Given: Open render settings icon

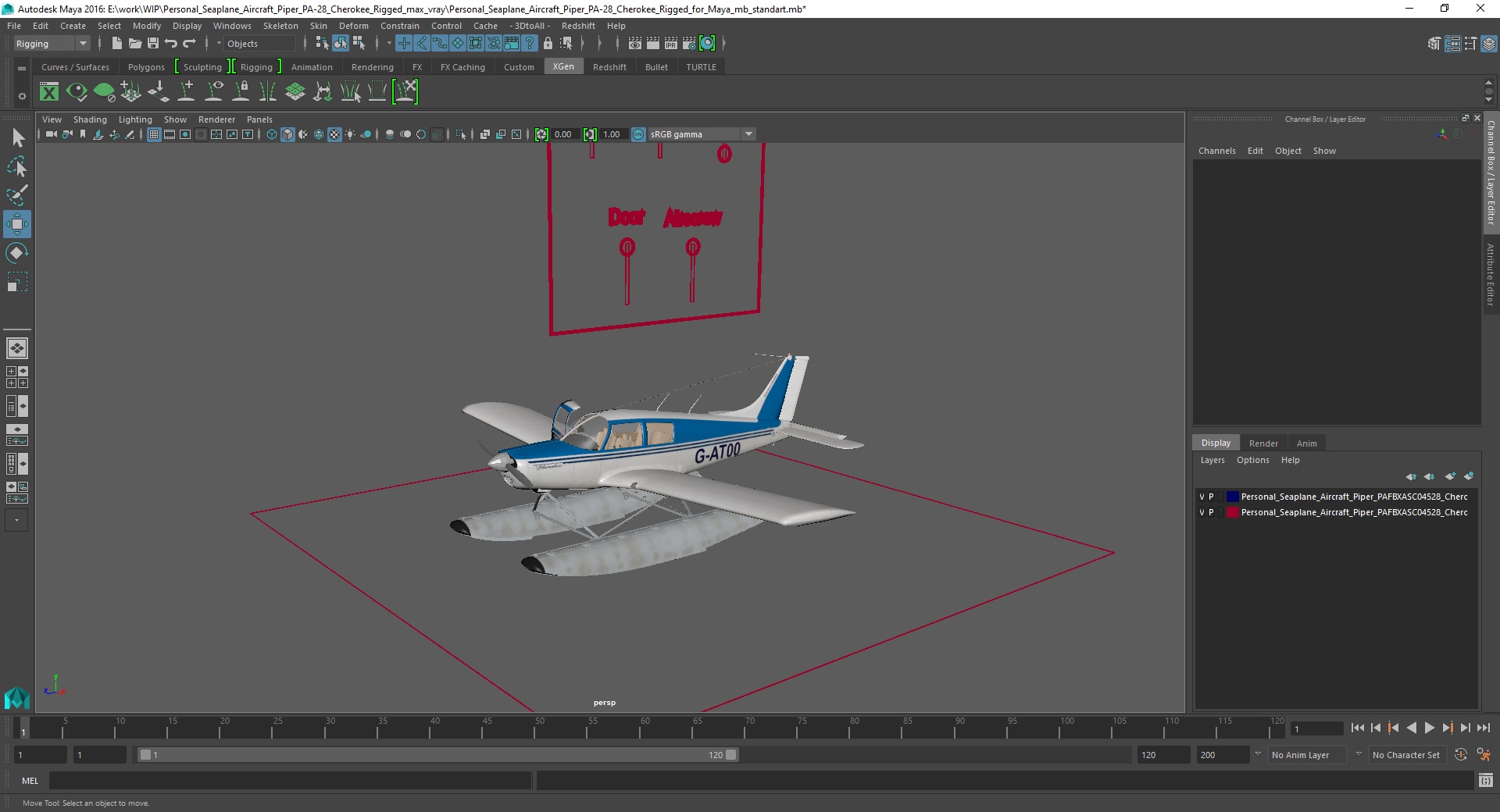Looking at the screenshot, I should [688, 44].
